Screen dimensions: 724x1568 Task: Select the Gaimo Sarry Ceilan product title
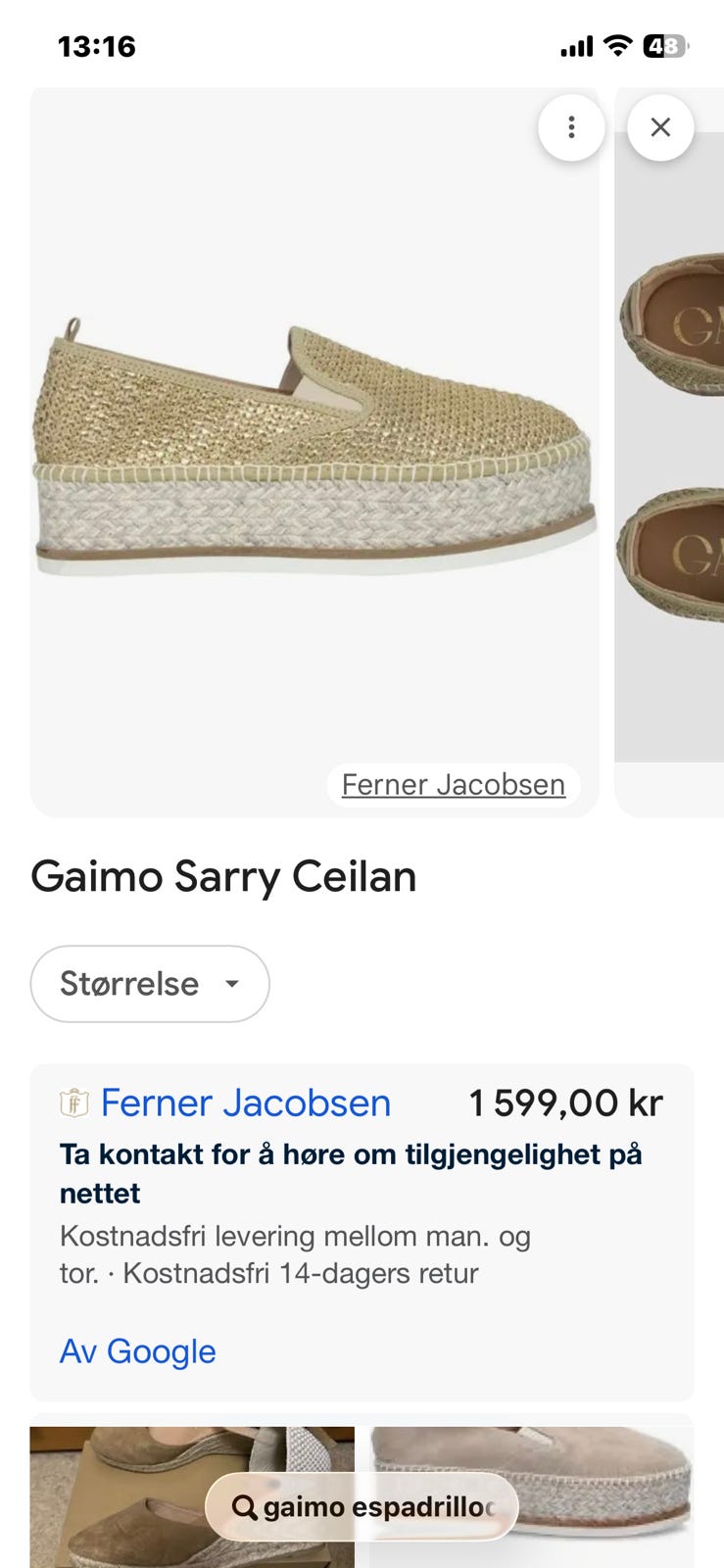click(x=223, y=877)
